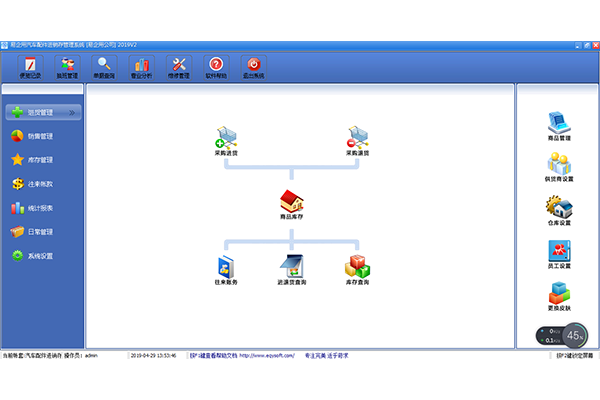Open the bar-chart business analysis toolbar icon
This screenshot has height=400, width=600.
click(x=142, y=68)
